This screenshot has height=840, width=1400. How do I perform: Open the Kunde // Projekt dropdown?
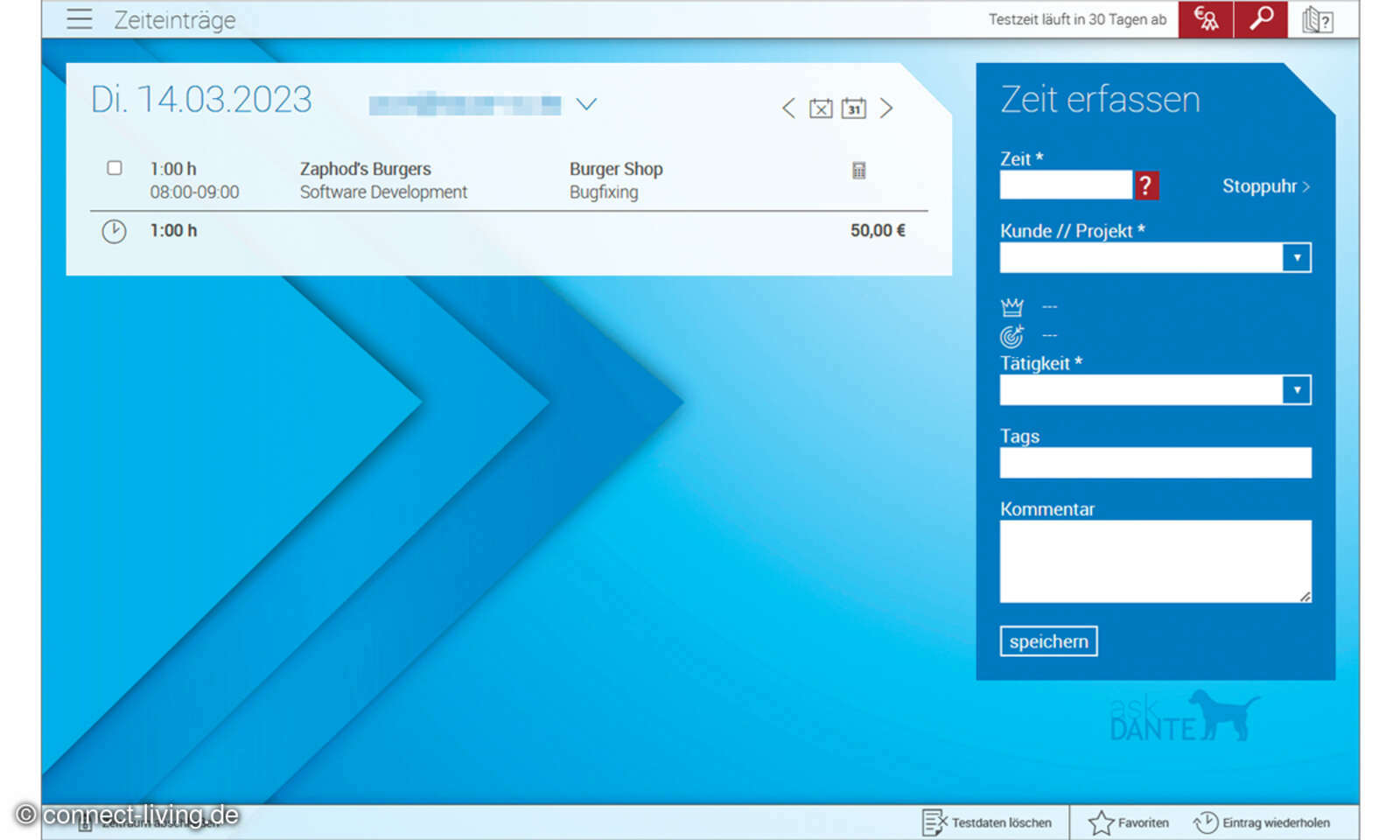tap(1296, 258)
